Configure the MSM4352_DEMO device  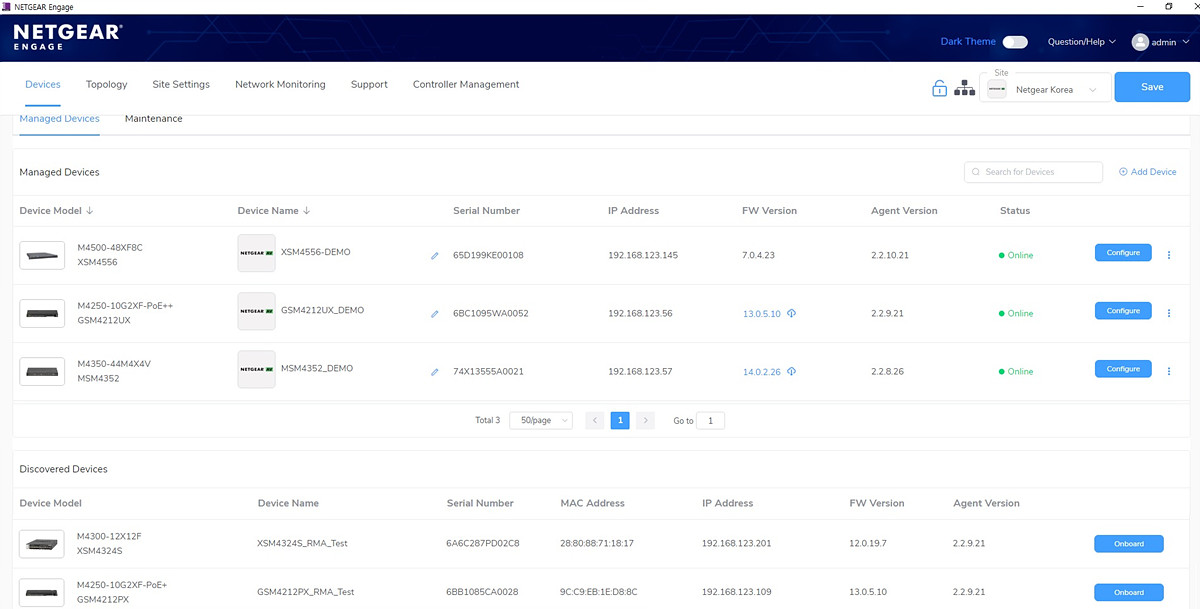[x=1123, y=369]
